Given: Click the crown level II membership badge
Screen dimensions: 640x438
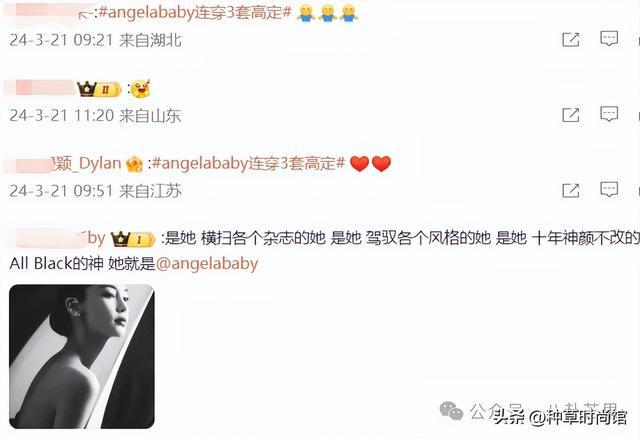Looking at the screenshot, I should [99, 89].
